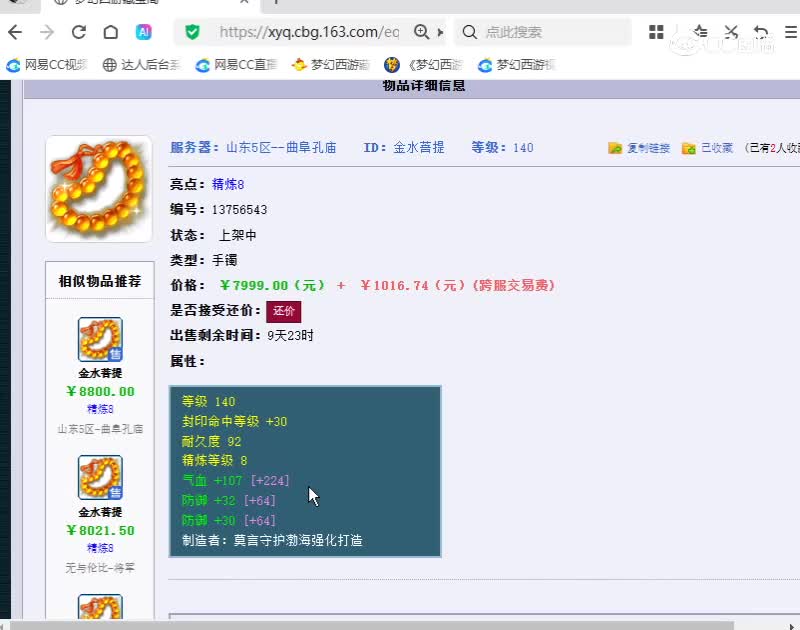Click server text 山东5区--曲阜孔庙
This screenshot has height=630, width=800.
(x=281, y=148)
